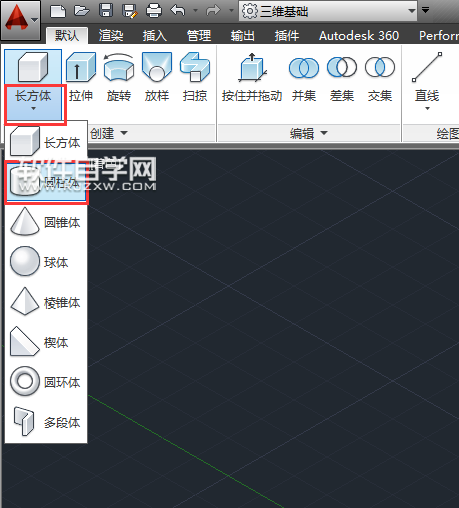Create a new drawing file icon
459x508 pixels.
click(58, 11)
